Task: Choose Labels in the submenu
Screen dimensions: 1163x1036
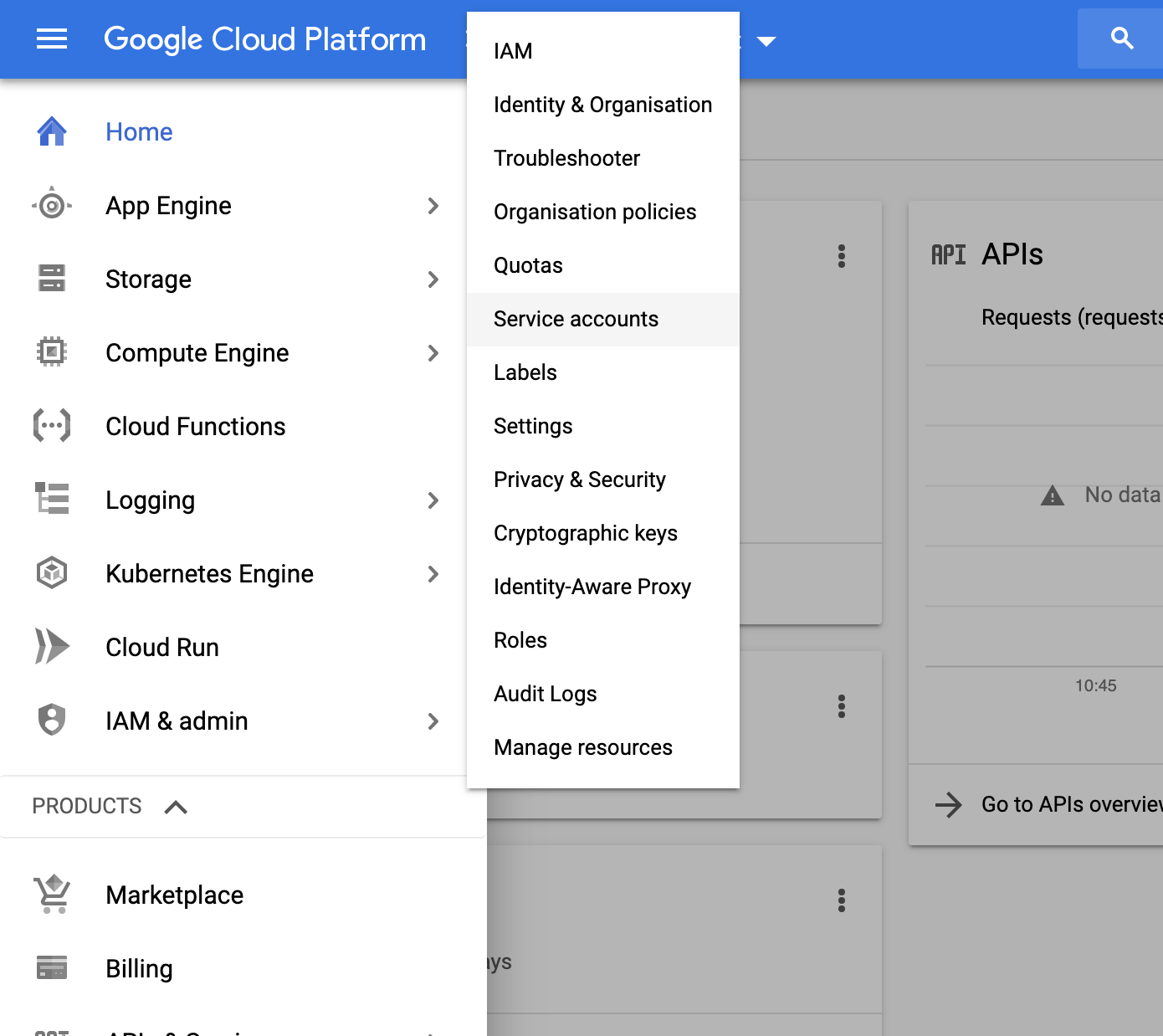Action: tap(603, 372)
